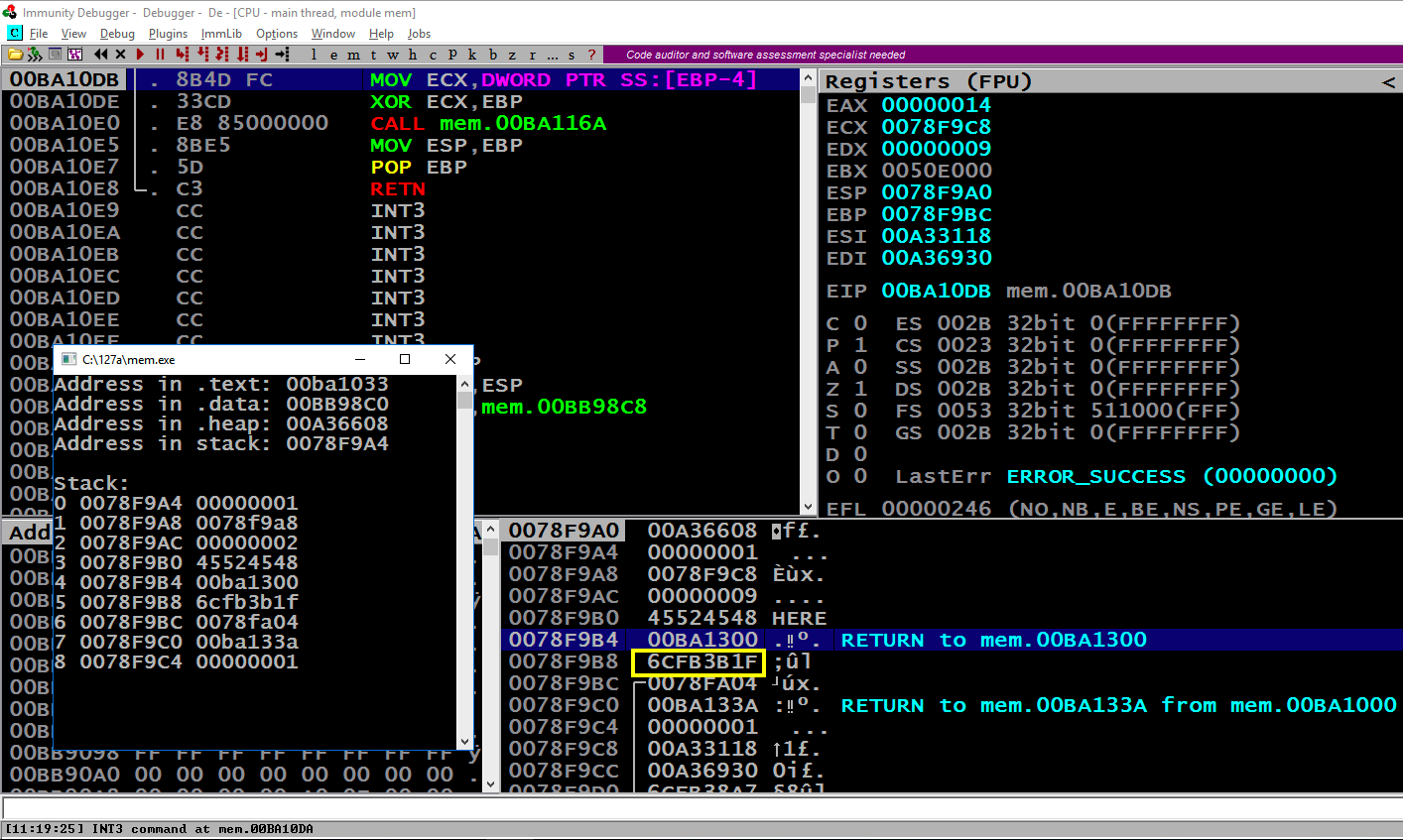Close the debugged program with the X icon
The image size is (1403, 840).
(121, 54)
